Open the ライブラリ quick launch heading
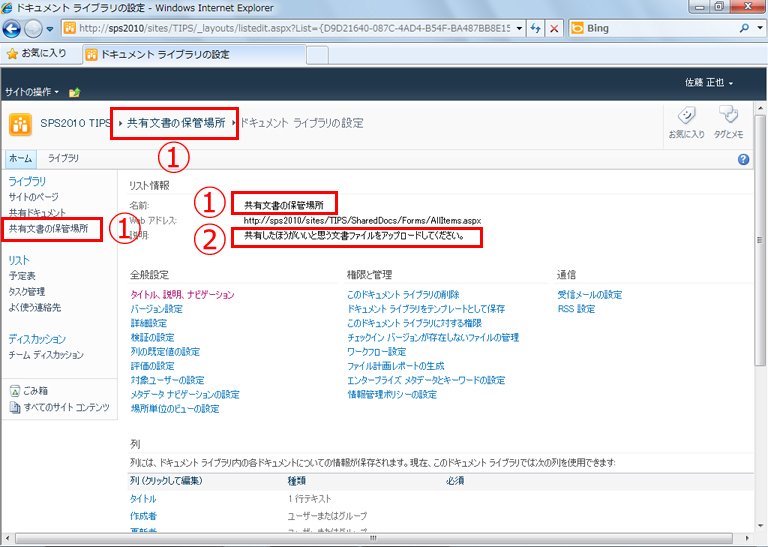This screenshot has width=768, height=547. tap(27, 181)
